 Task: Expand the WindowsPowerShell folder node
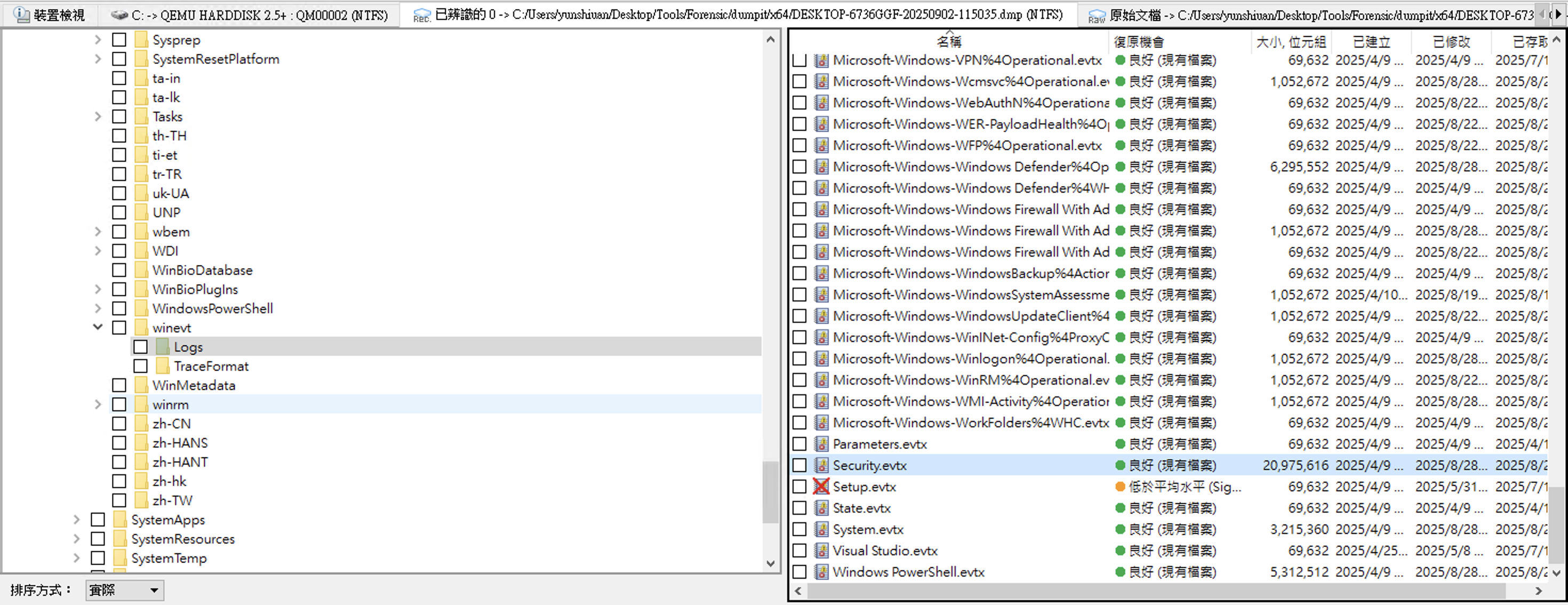coord(98,308)
